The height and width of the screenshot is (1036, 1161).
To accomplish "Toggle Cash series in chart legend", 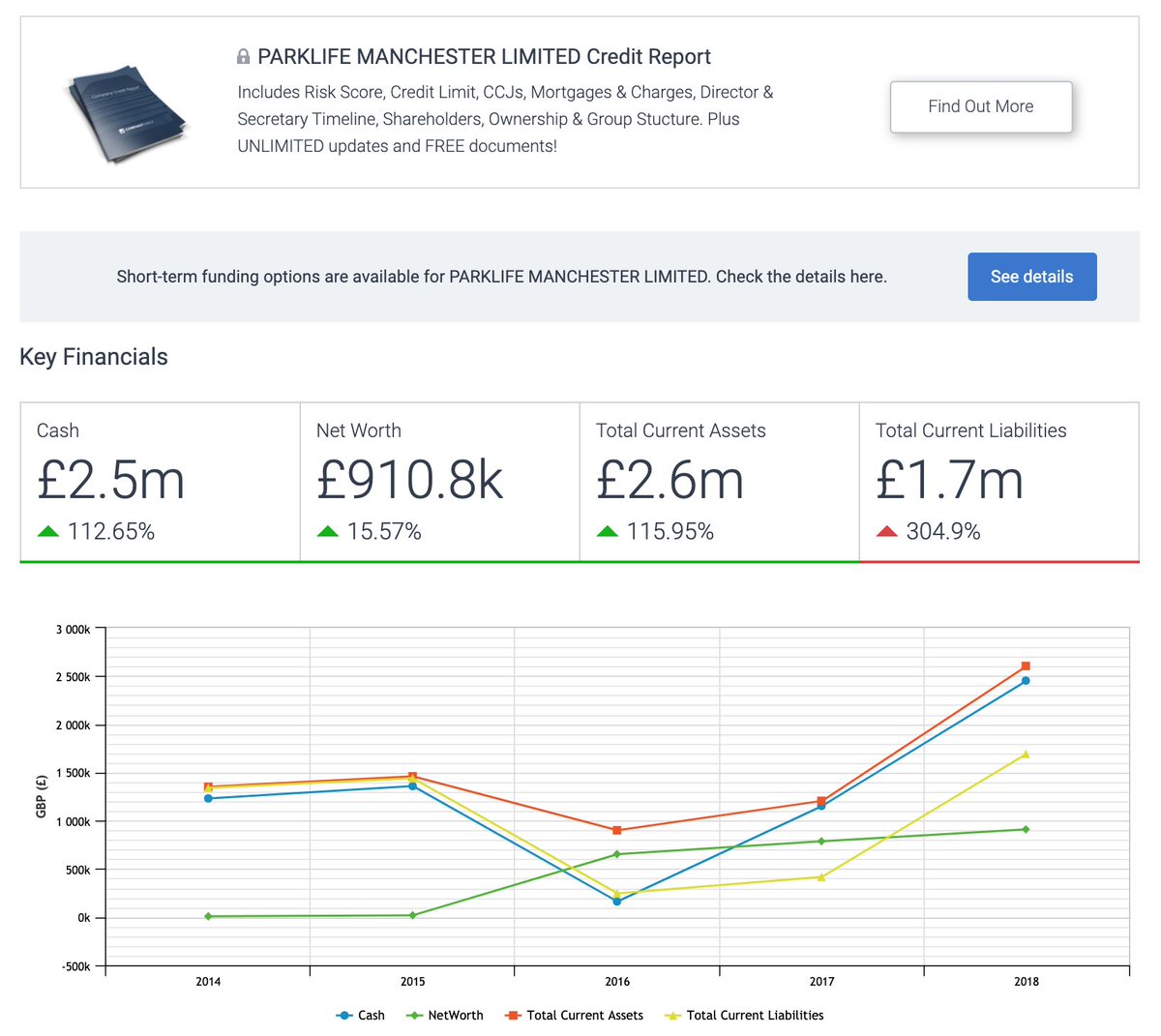I will (x=360, y=1016).
